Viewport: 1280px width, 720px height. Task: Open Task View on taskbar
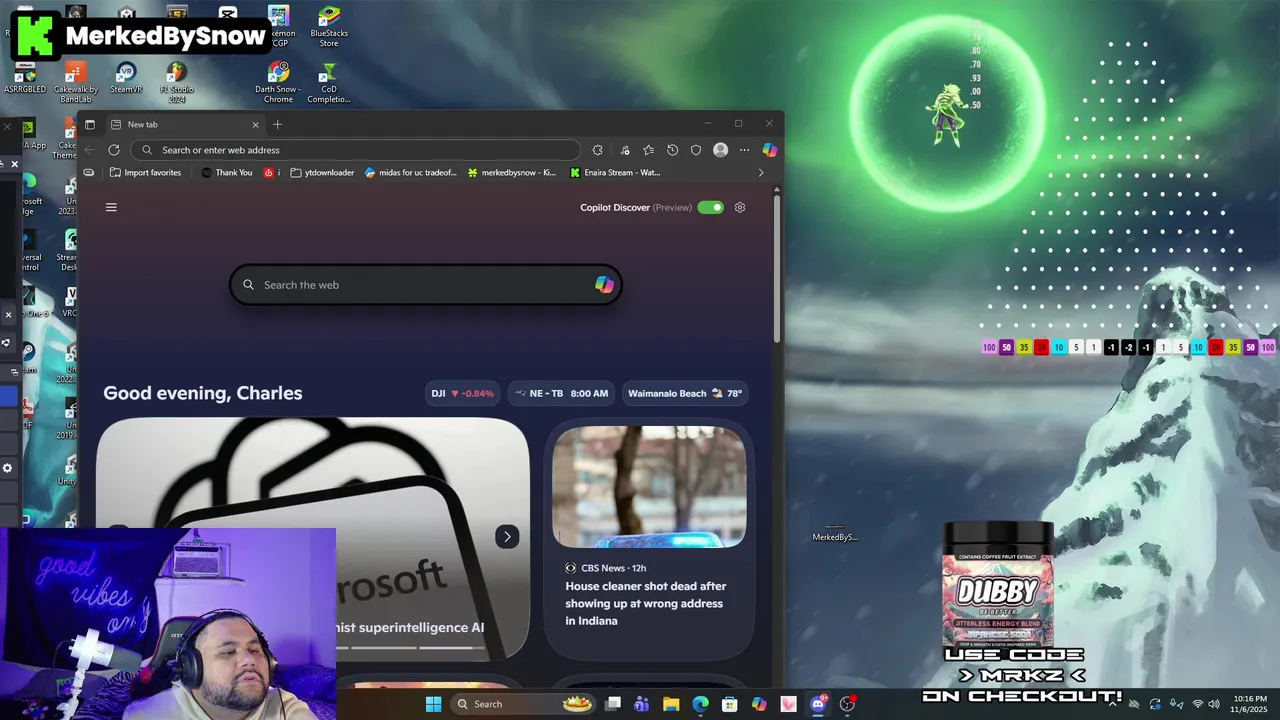(613, 704)
